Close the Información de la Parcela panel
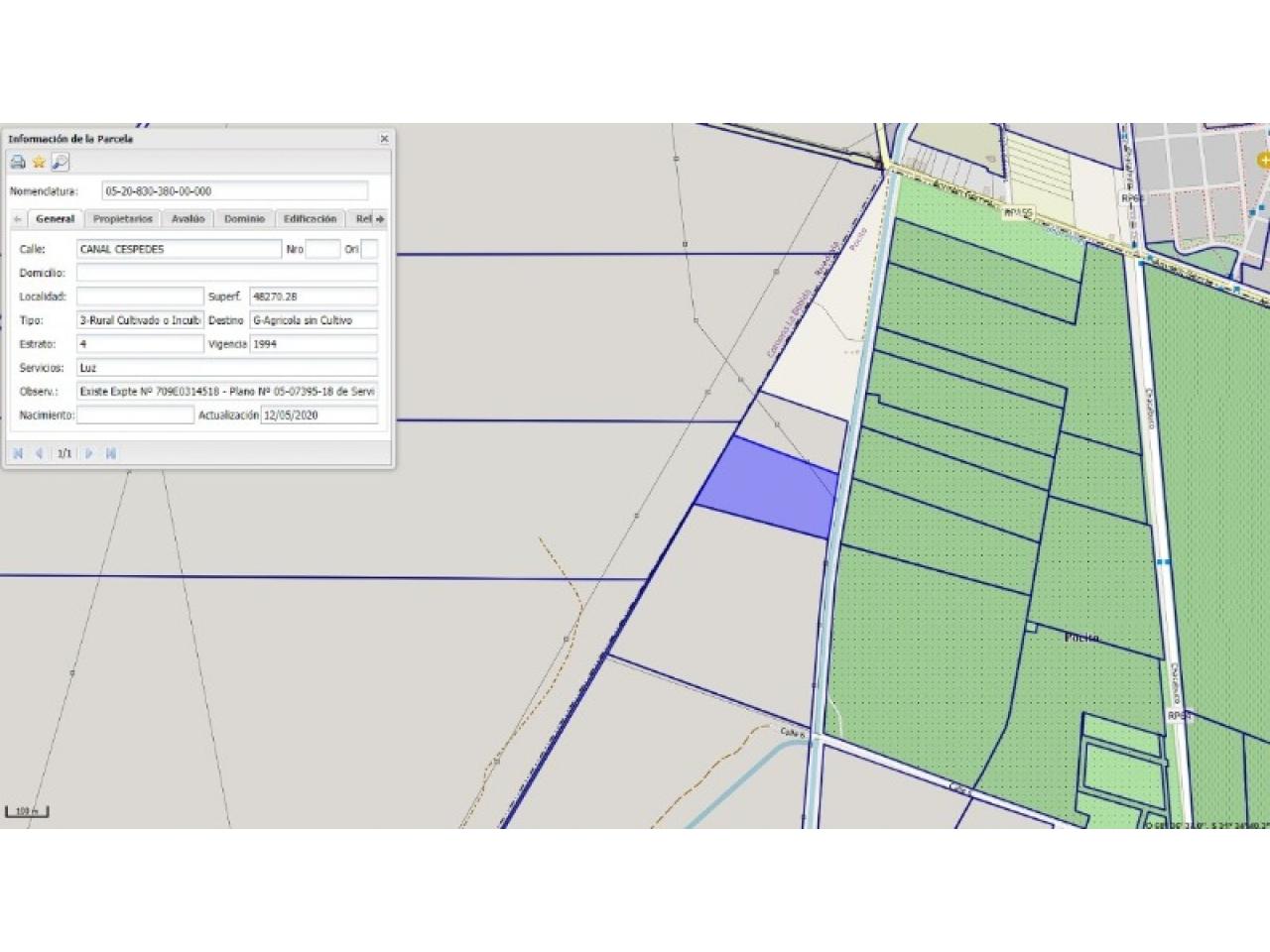 point(384,139)
